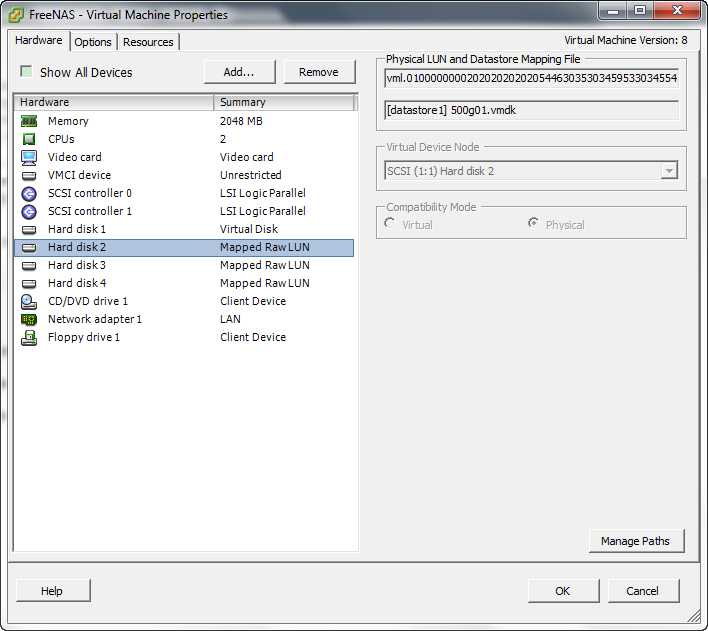The image size is (708, 631).
Task: Select SCSI controller 1 label
Action: tap(90, 211)
